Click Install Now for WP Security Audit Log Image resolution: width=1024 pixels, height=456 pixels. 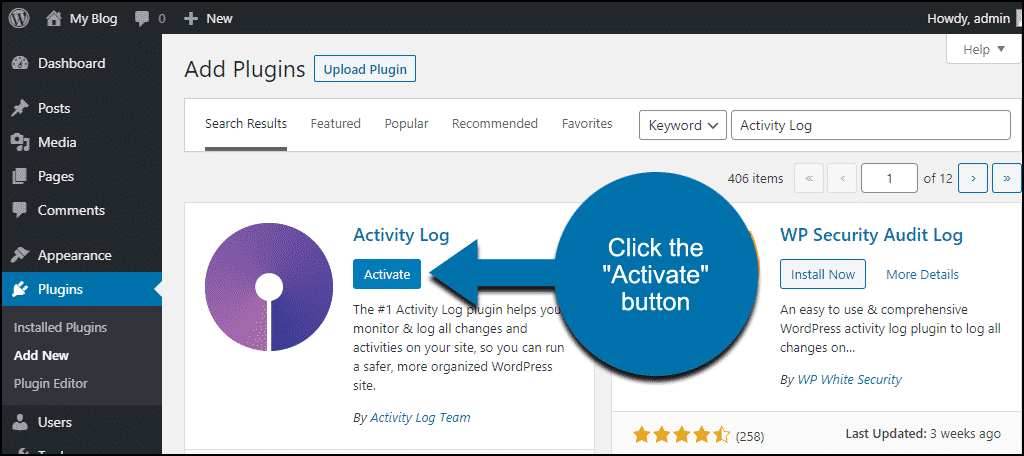pyautogui.click(x=823, y=274)
